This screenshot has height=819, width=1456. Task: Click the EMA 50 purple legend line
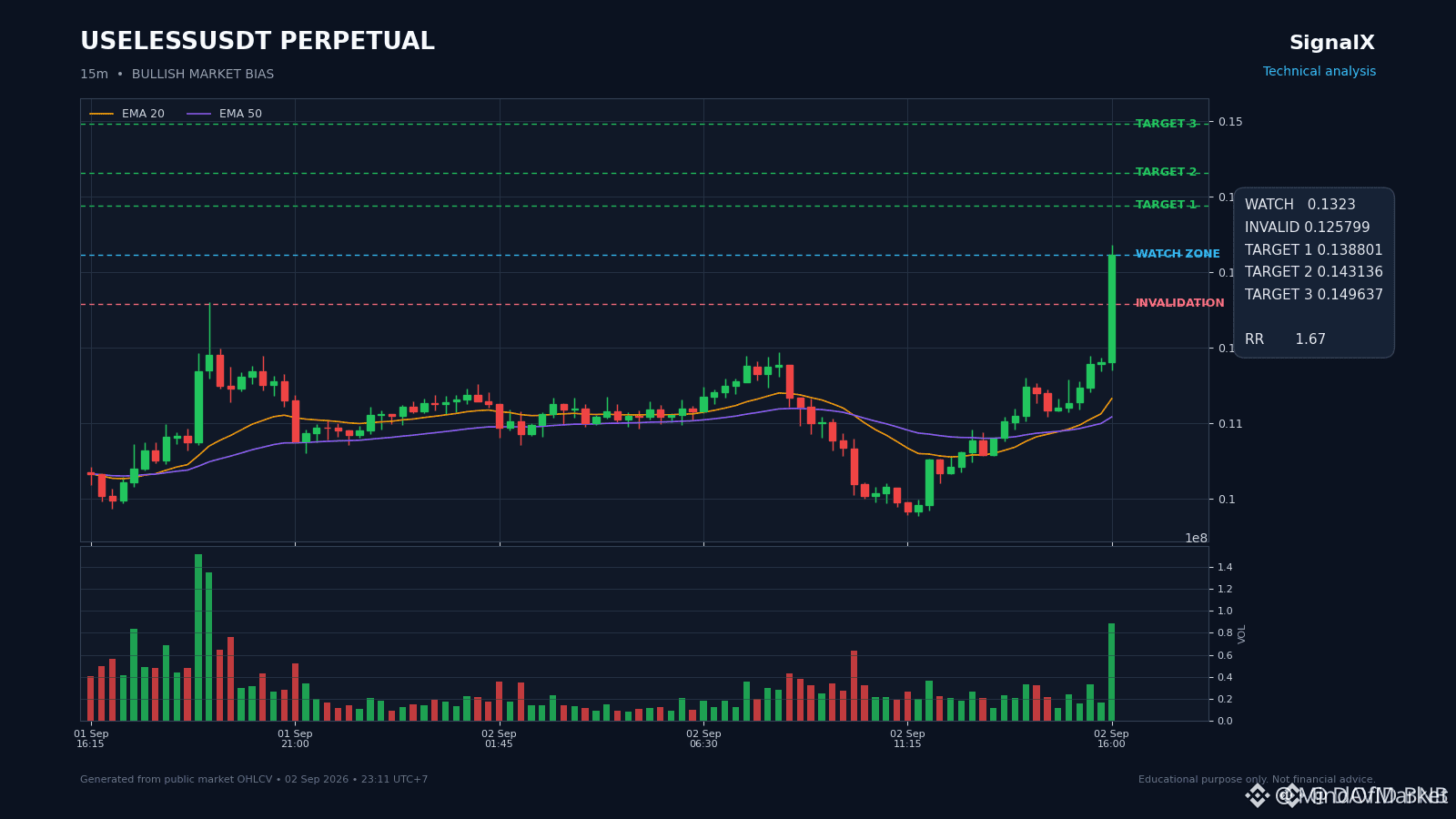pos(198,114)
